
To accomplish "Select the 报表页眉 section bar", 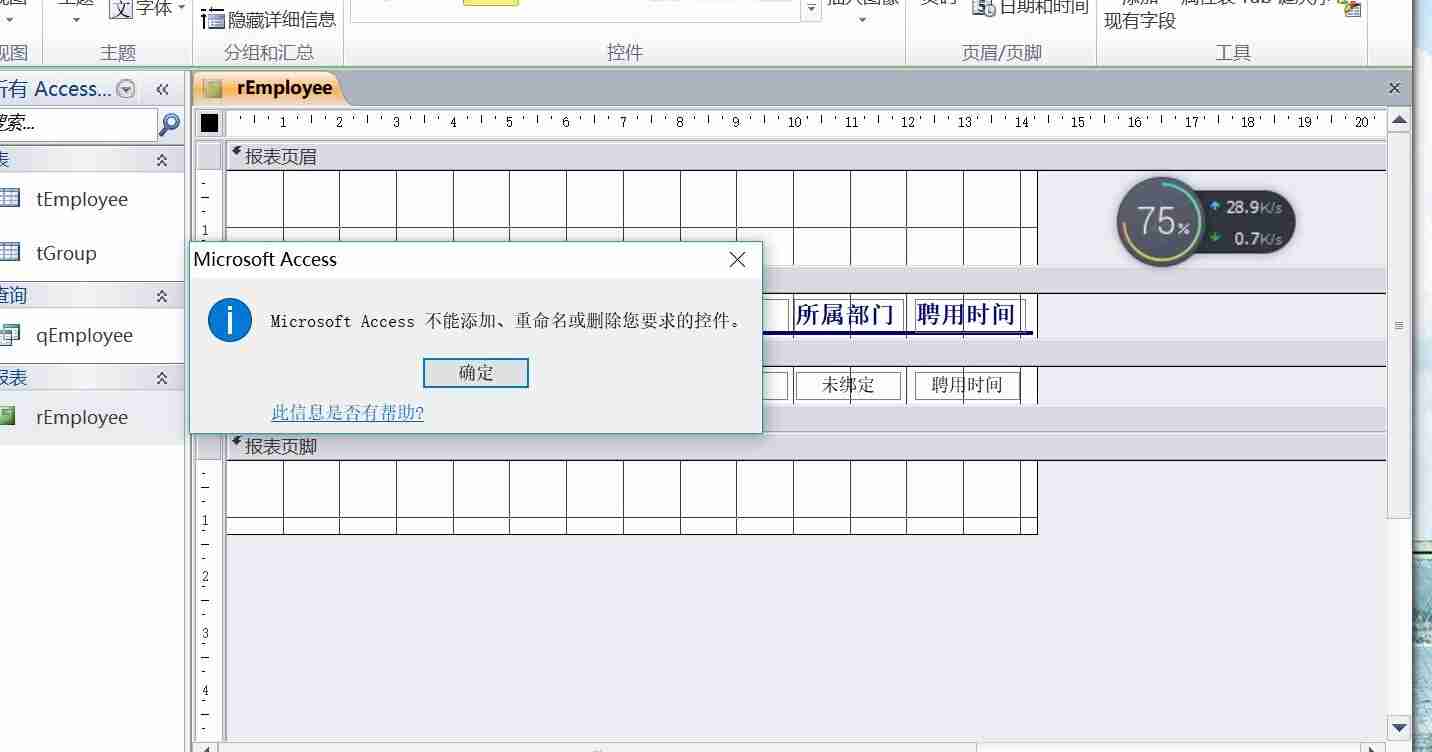I will point(806,157).
